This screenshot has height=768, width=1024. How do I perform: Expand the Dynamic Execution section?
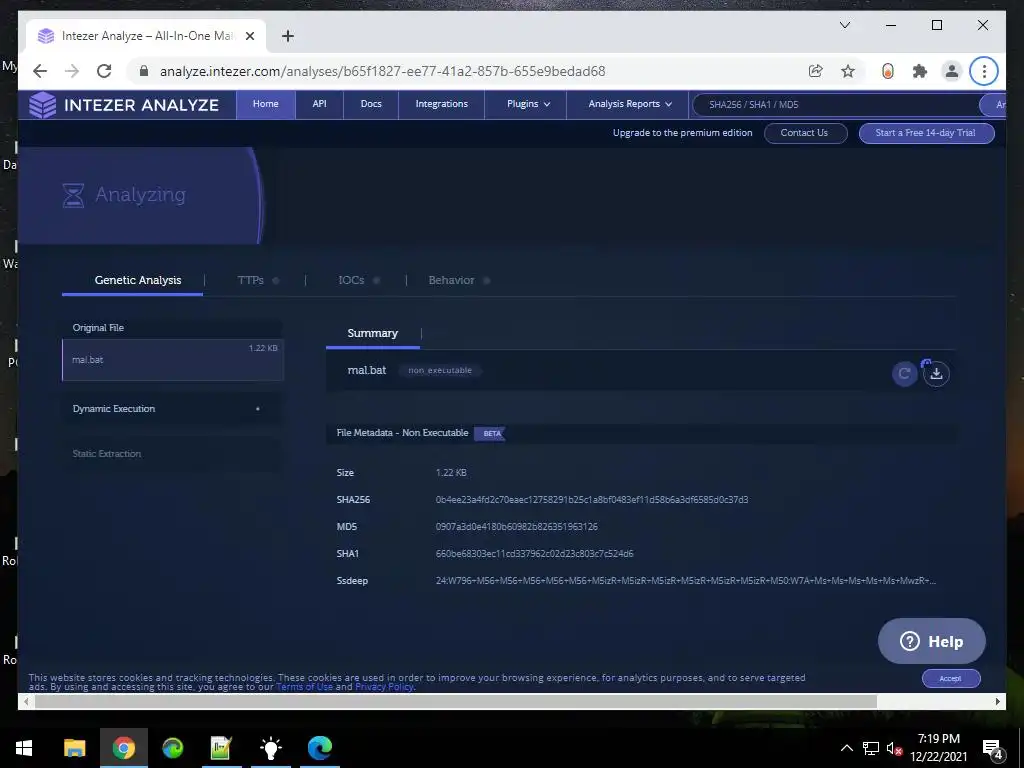click(x=172, y=409)
